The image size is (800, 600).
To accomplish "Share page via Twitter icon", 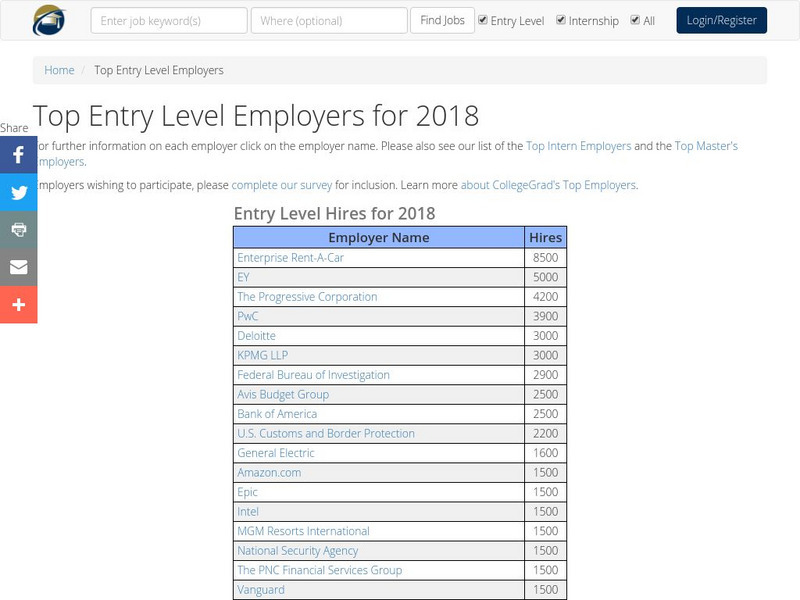I will [x=18, y=193].
